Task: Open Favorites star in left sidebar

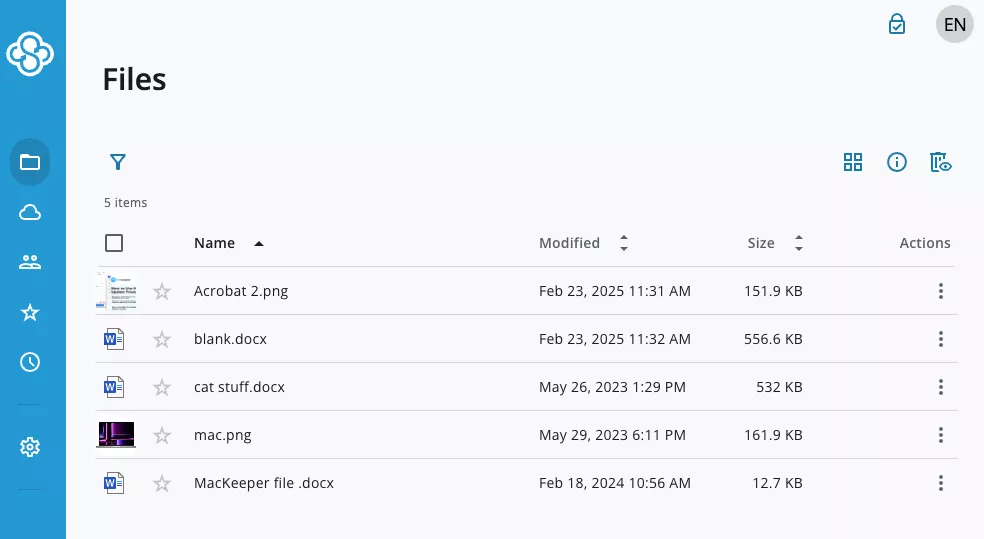Action: click(x=30, y=313)
